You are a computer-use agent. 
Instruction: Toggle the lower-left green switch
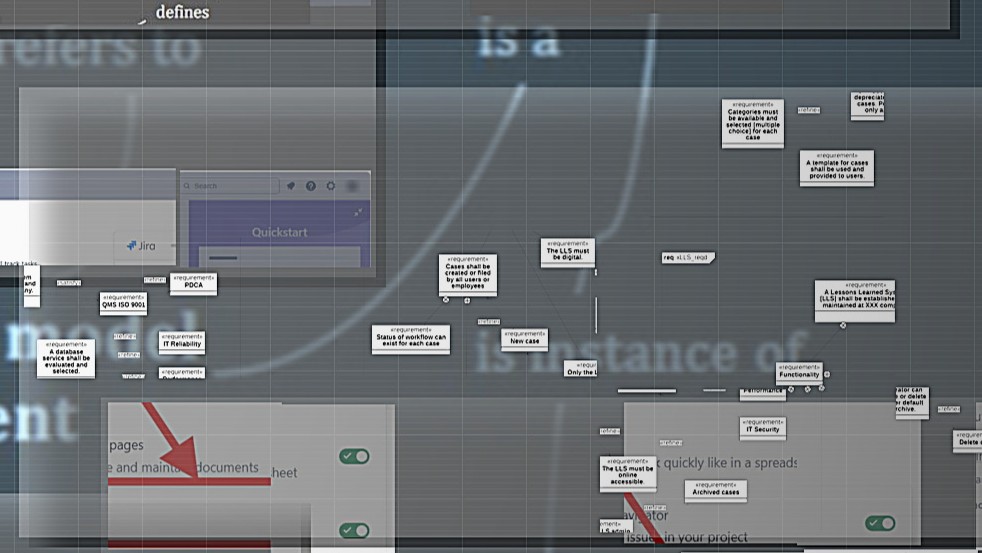[x=354, y=530]
